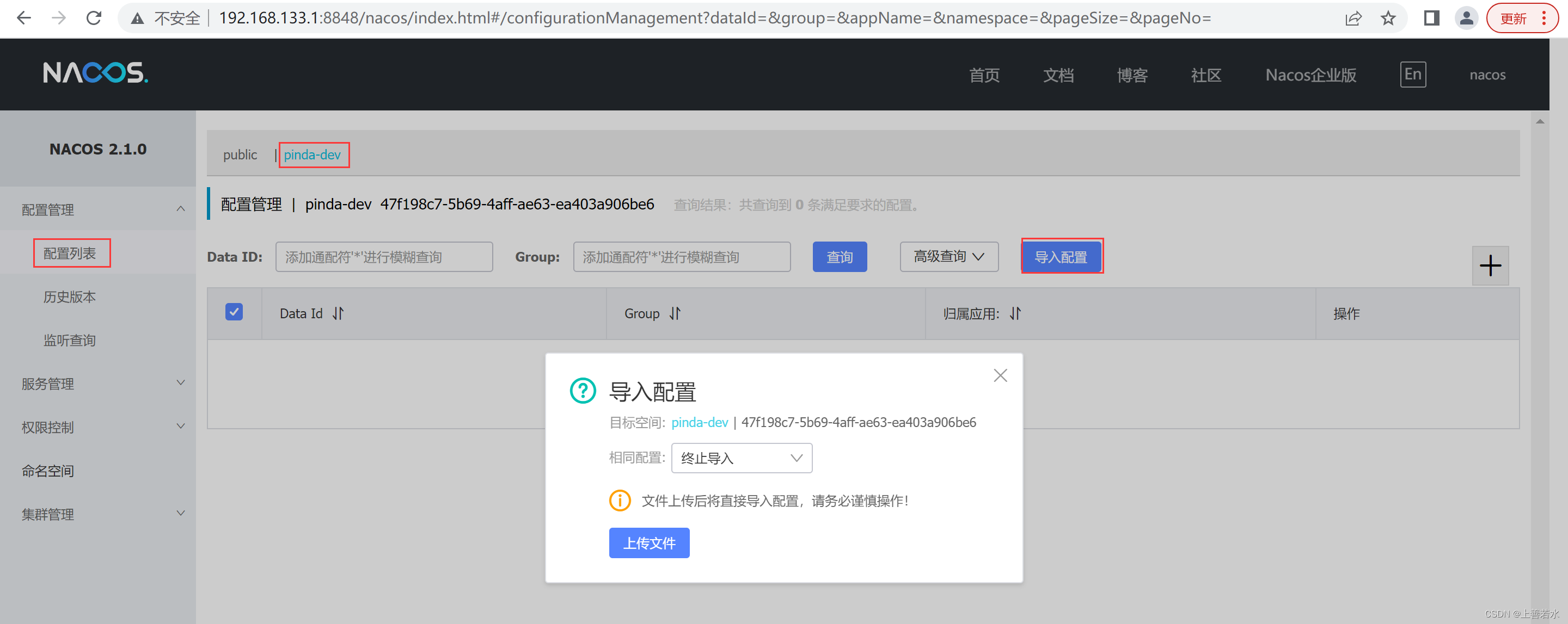Switch to the public namespace tab
The height and width of the screenshot is (624, 1568).
(x=240, y=155)
